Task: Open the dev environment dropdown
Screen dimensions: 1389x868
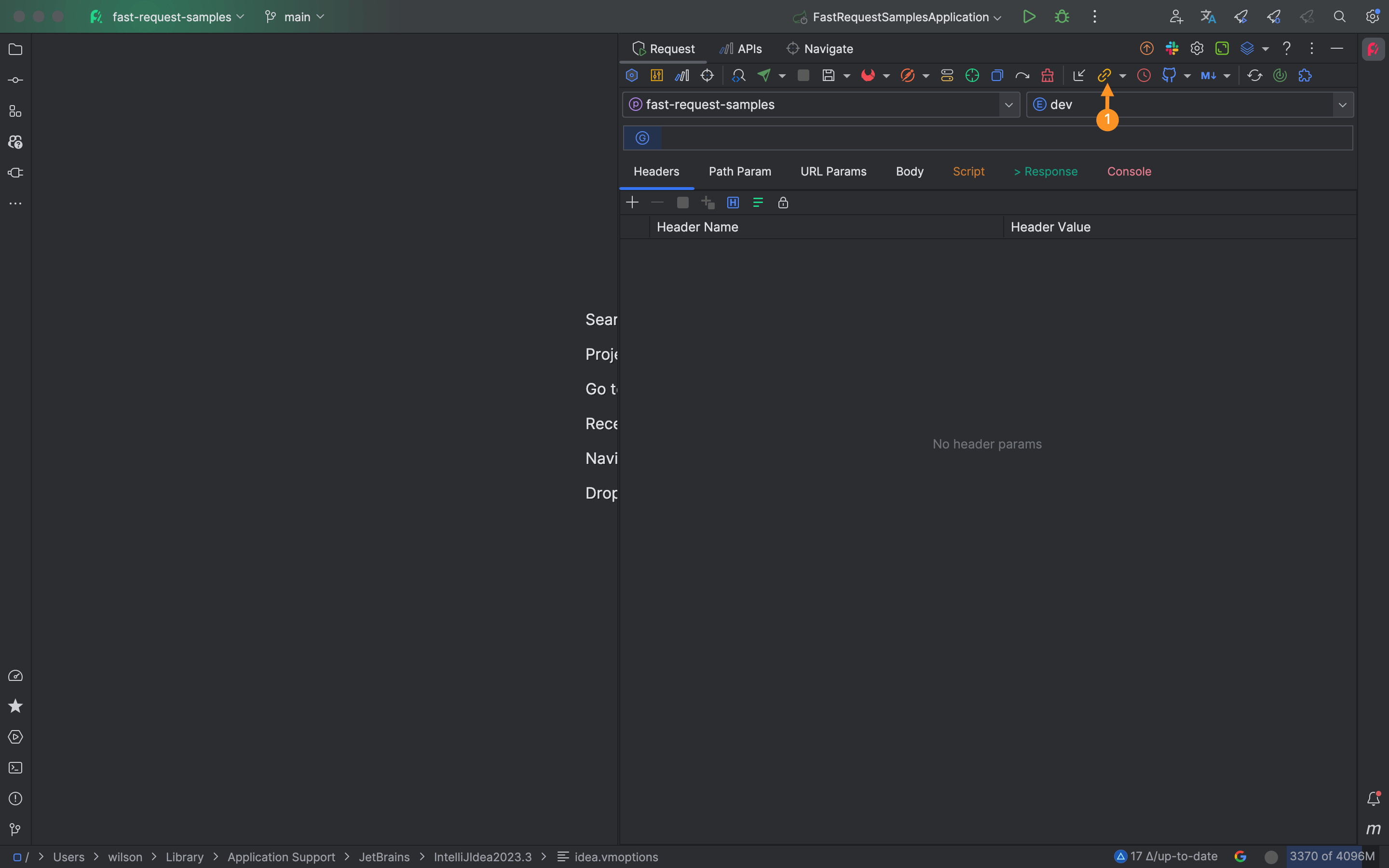Action: click(1342, 105)
